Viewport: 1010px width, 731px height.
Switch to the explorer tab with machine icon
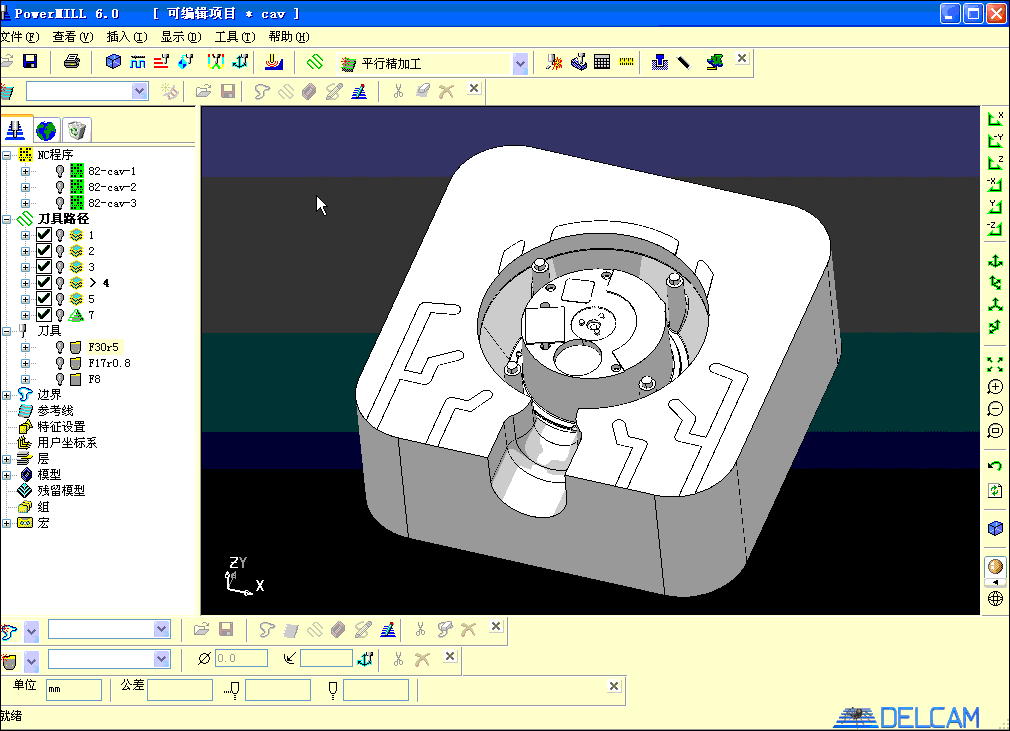(15, 130)
